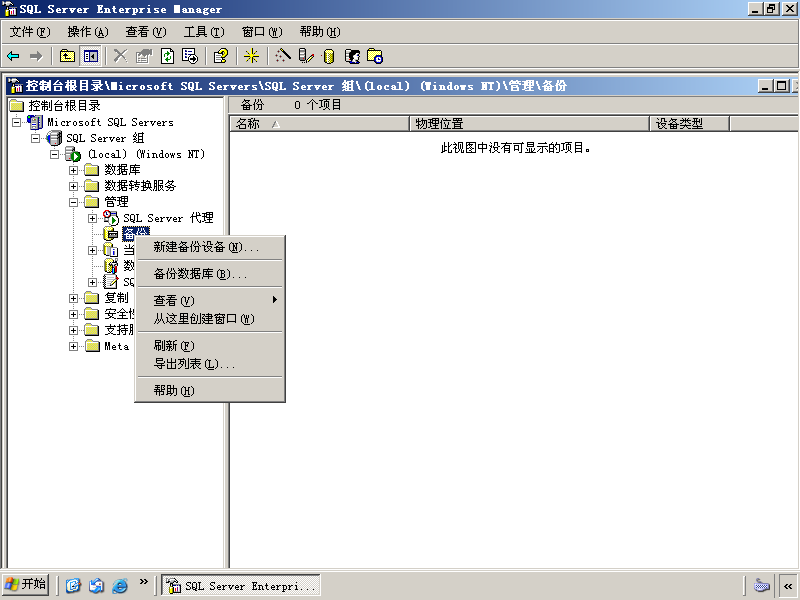This screenshot has height=600, width=800.
Task: Open the 帮助(H) menu bar item
Action: 320,32
